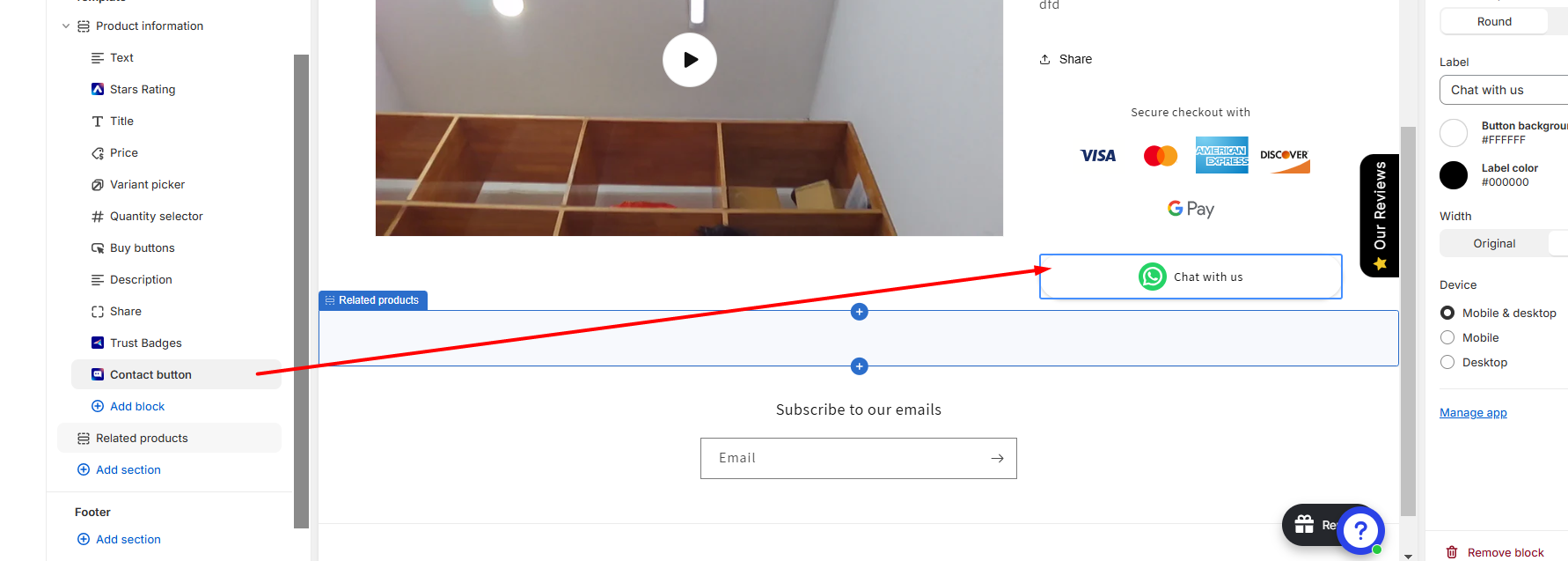Open the help question mark widget

click(1360, 530)
